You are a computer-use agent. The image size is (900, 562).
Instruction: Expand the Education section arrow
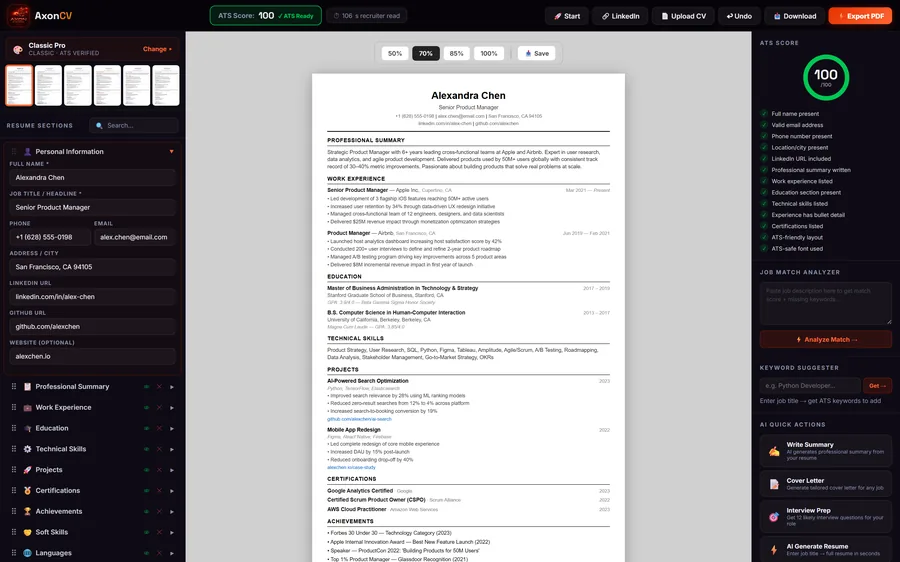coord(172,428)
